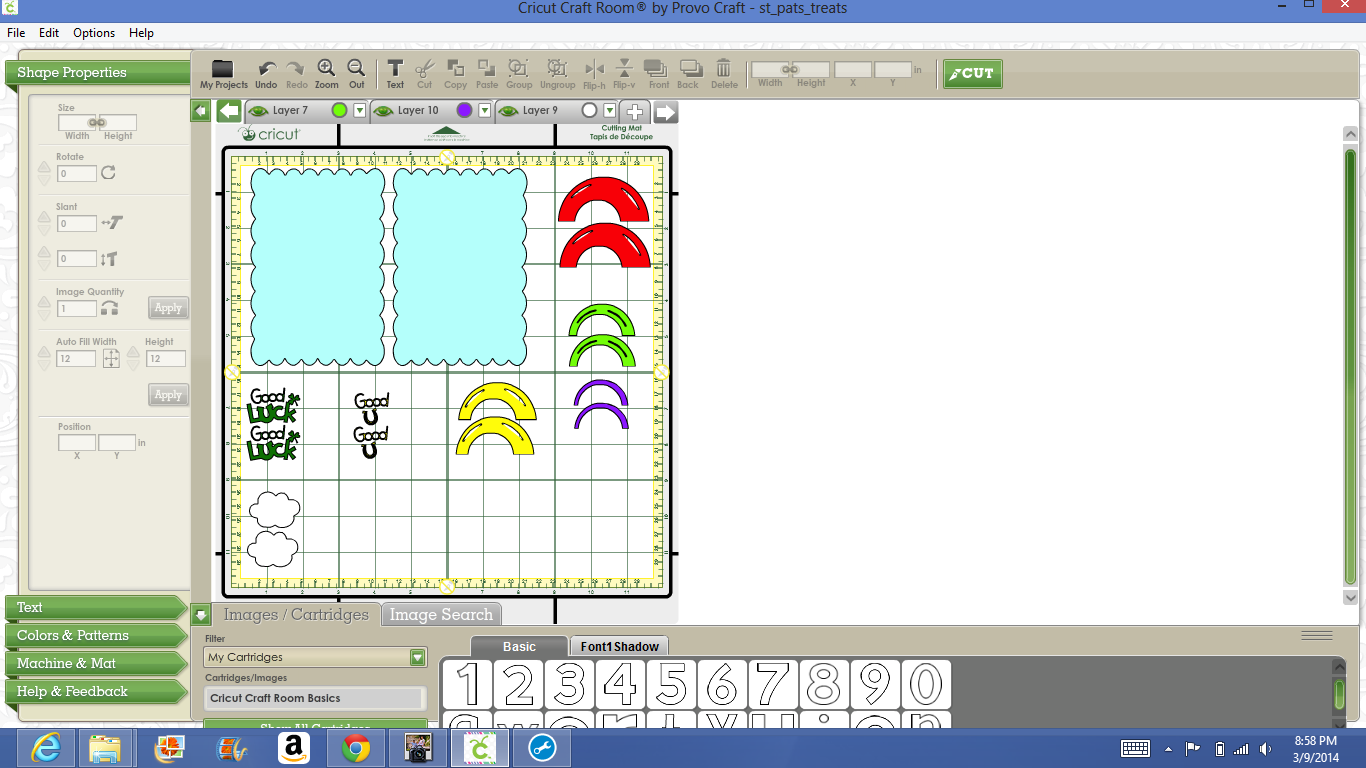Switch to Font1 Shadow tab
1366x768 pixels.
coord(619,647)
